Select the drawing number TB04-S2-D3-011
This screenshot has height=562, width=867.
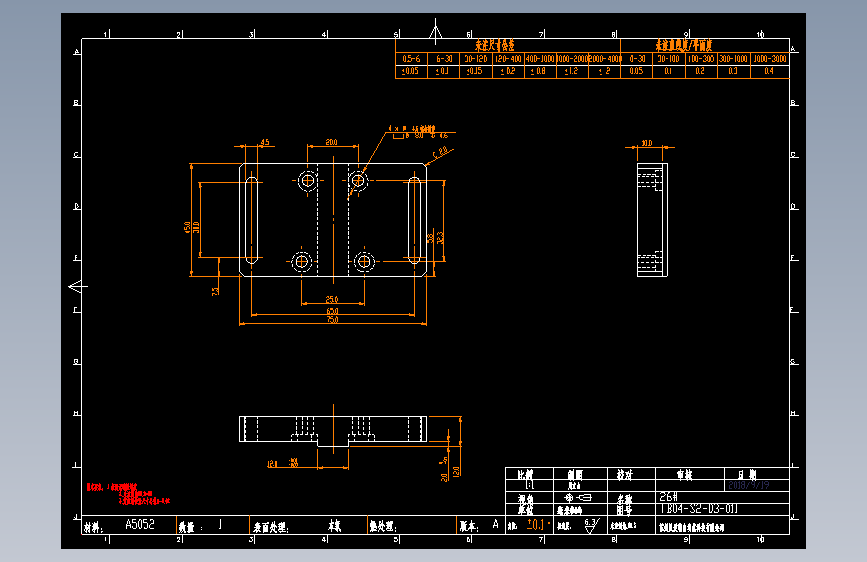click(x=699, y=508)
